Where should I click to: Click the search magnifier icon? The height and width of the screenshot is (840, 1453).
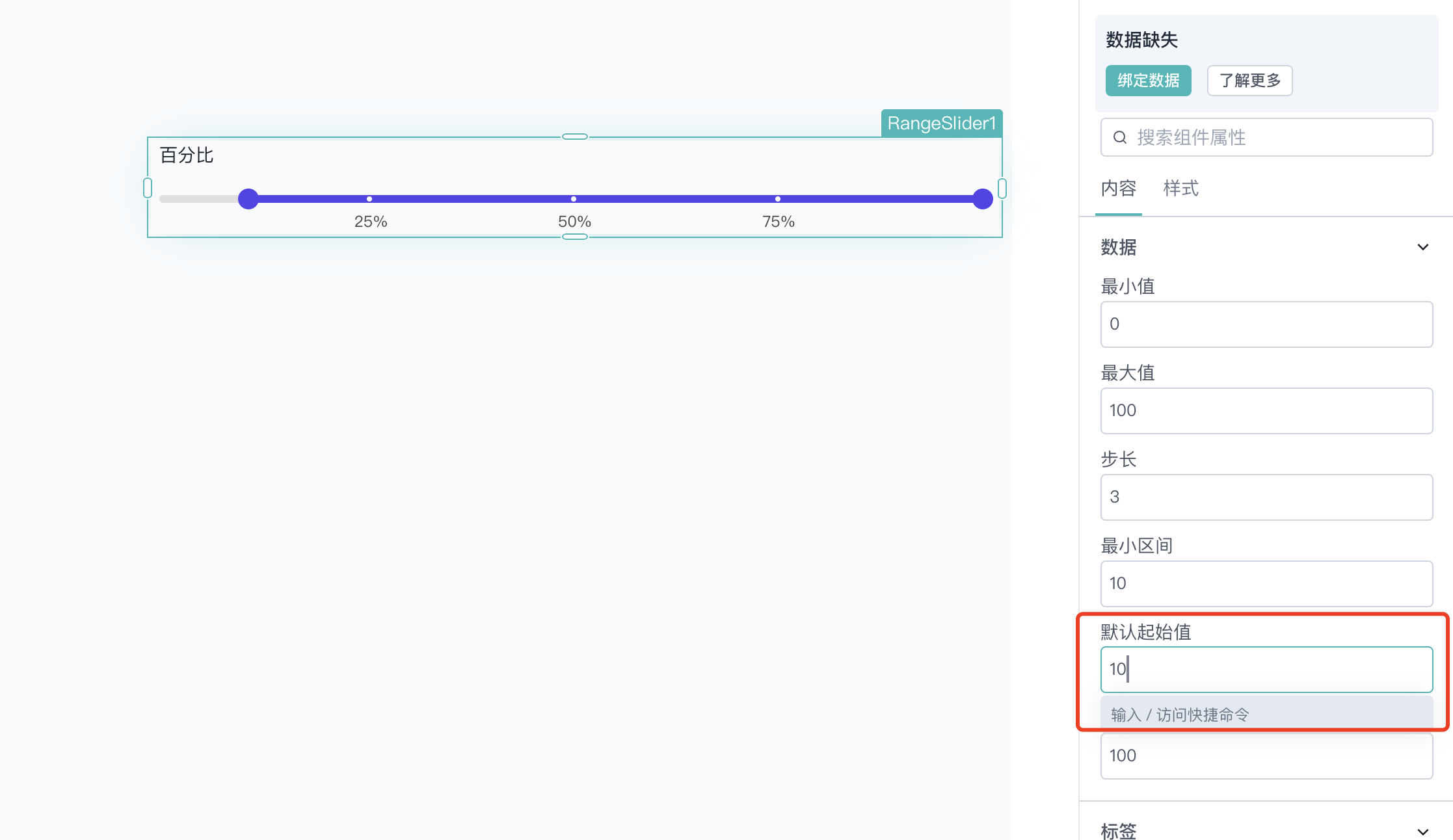[x=1119, y=137]
